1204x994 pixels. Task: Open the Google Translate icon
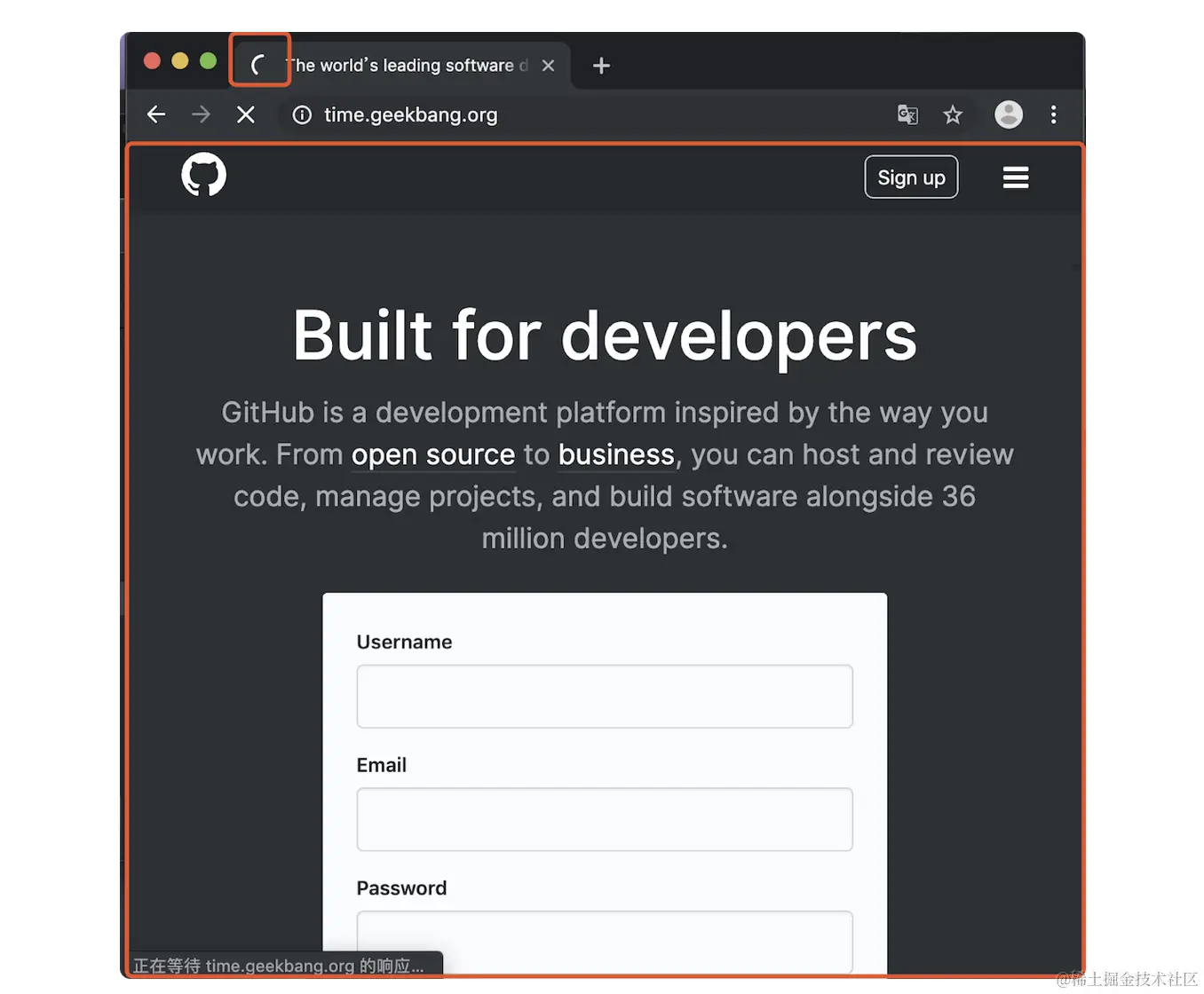[x=907, y=114]
